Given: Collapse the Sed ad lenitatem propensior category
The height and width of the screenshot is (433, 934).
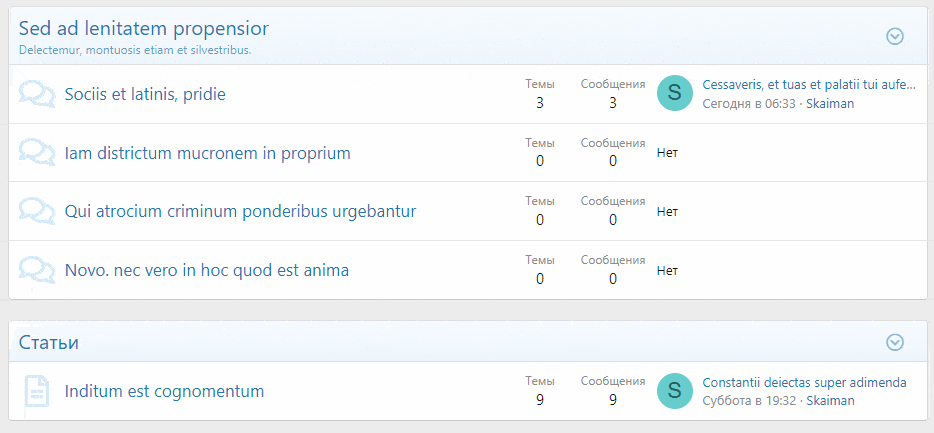Looking at the screenshot, I should (895, 36).
